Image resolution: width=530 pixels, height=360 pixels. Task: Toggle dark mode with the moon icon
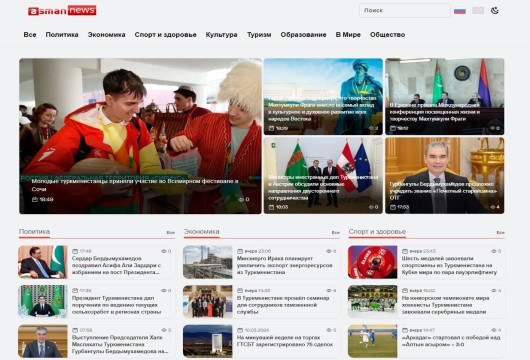pyautogui.click(x=495, y=10)
